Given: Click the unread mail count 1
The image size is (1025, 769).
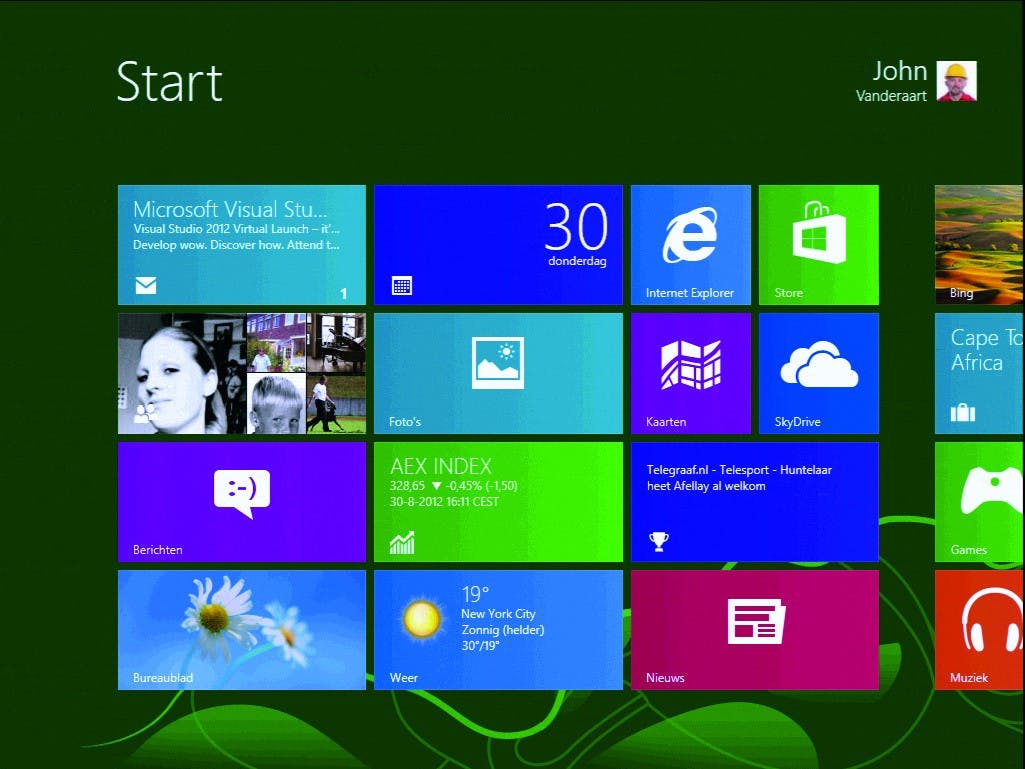Looking at the screenshot, I should 344,294.
